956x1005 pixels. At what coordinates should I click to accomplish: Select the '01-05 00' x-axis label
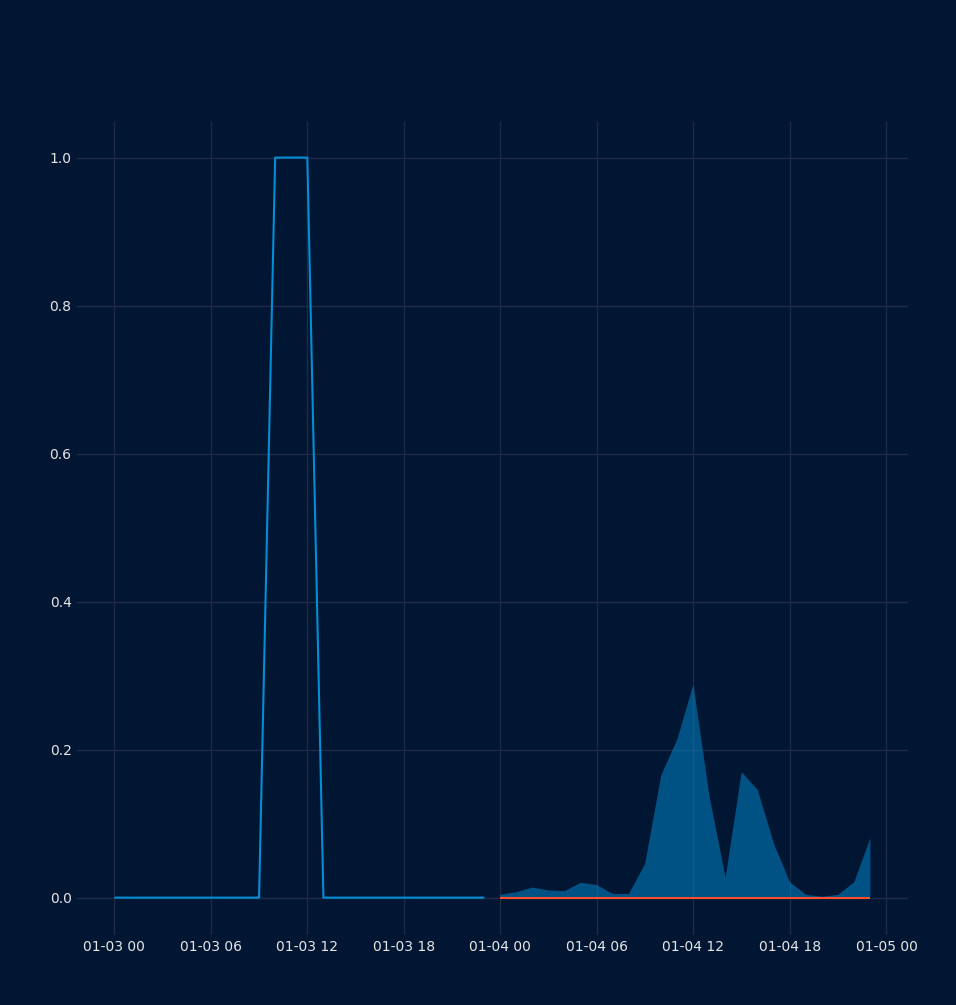(x=886, y=946)
